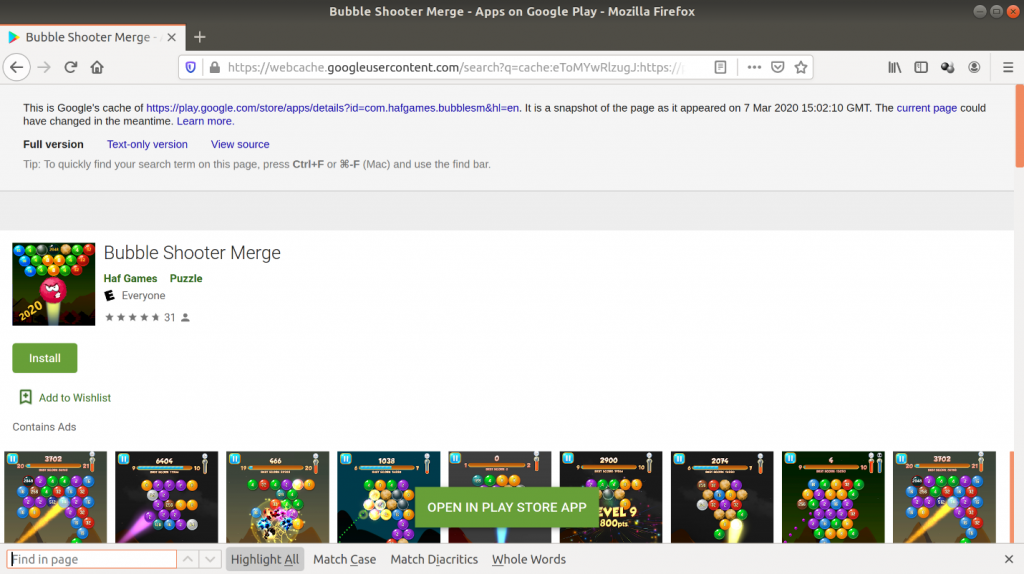
Task: Open screenshot showing score 2900
Action: click(611, 497)
